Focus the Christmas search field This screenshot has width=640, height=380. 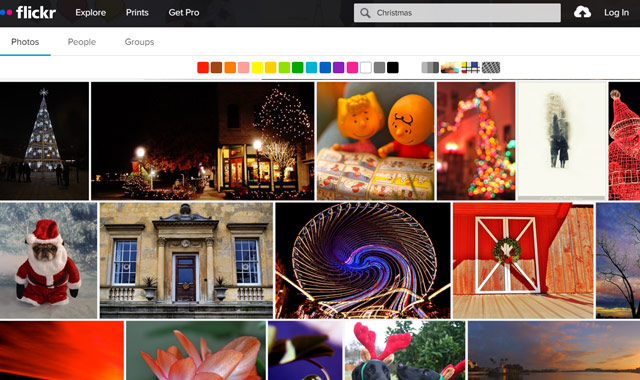tap(457, 13)
